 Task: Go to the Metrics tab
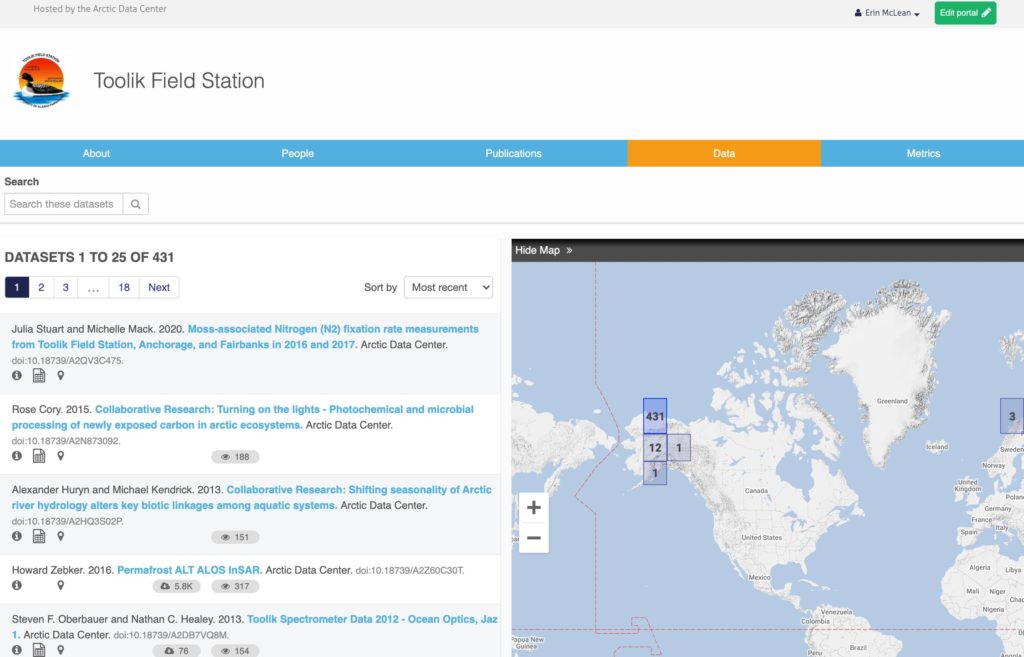tap(923, 153)
